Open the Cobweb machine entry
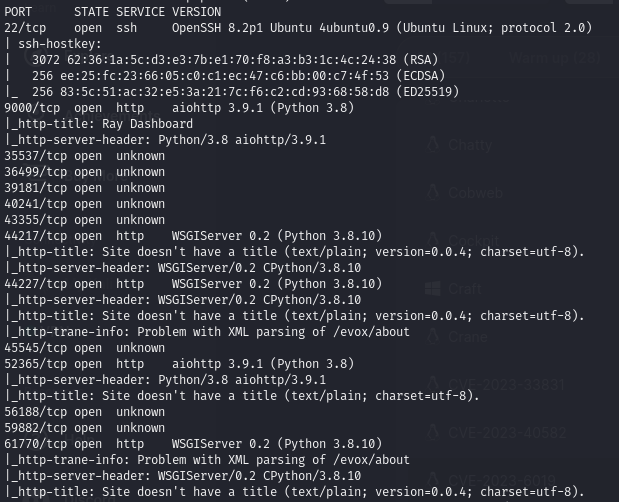The height and width of the screenshot is (502, 619). click(x=475, y=193)
